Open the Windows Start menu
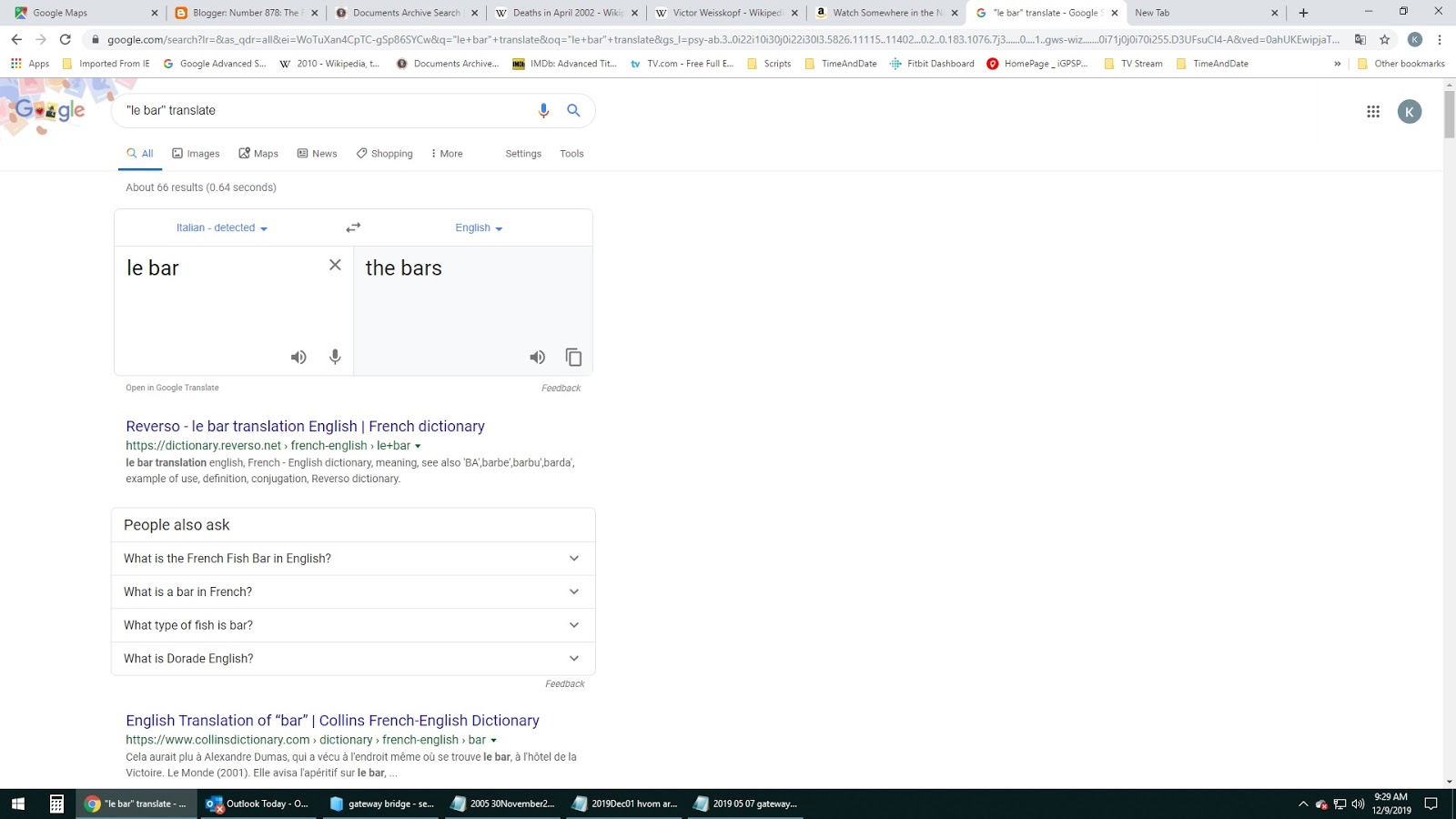Image resolution: width=1456 pixels, height=819 pixels. click(18, 804)
